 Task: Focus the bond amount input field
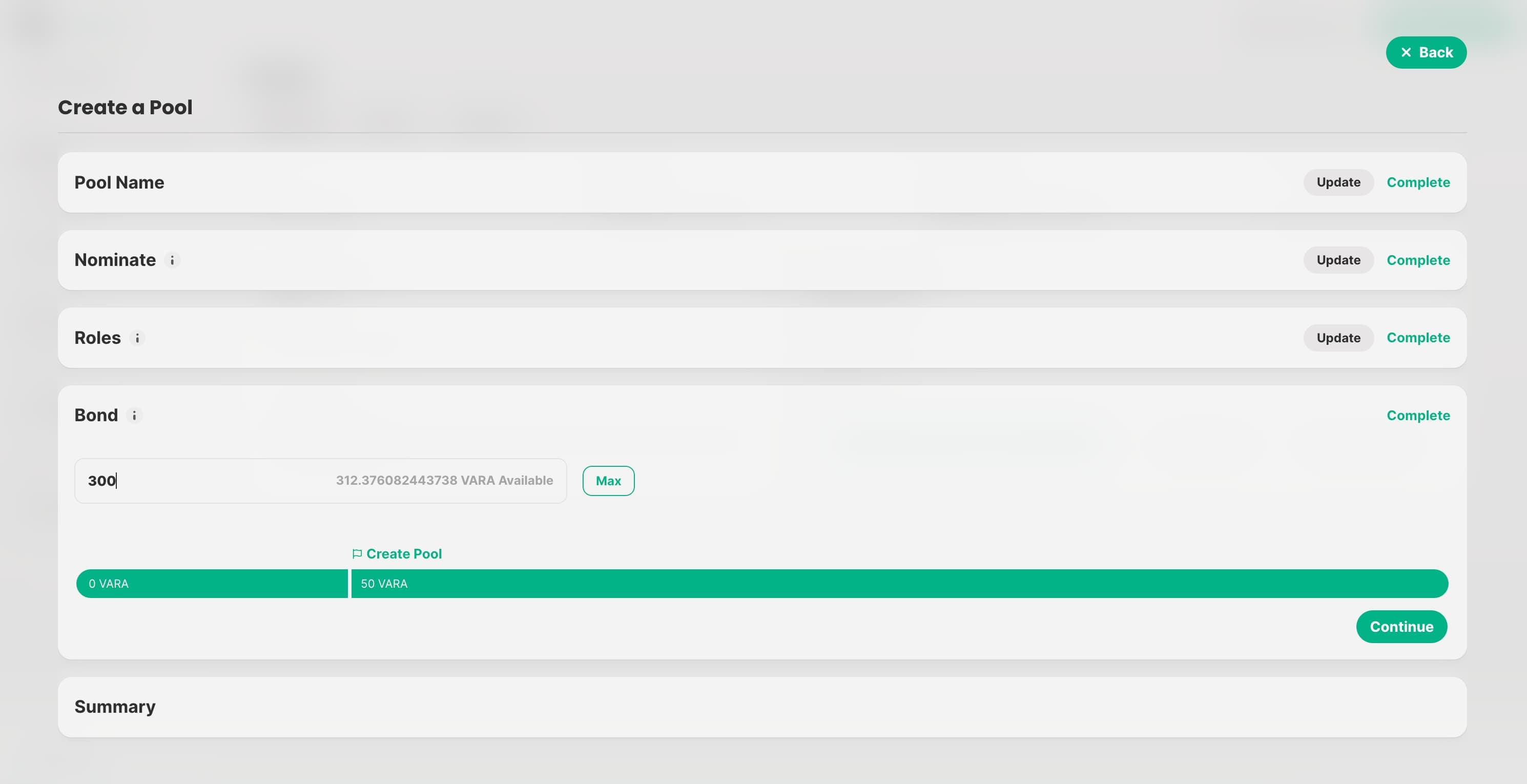coord(208,481)
